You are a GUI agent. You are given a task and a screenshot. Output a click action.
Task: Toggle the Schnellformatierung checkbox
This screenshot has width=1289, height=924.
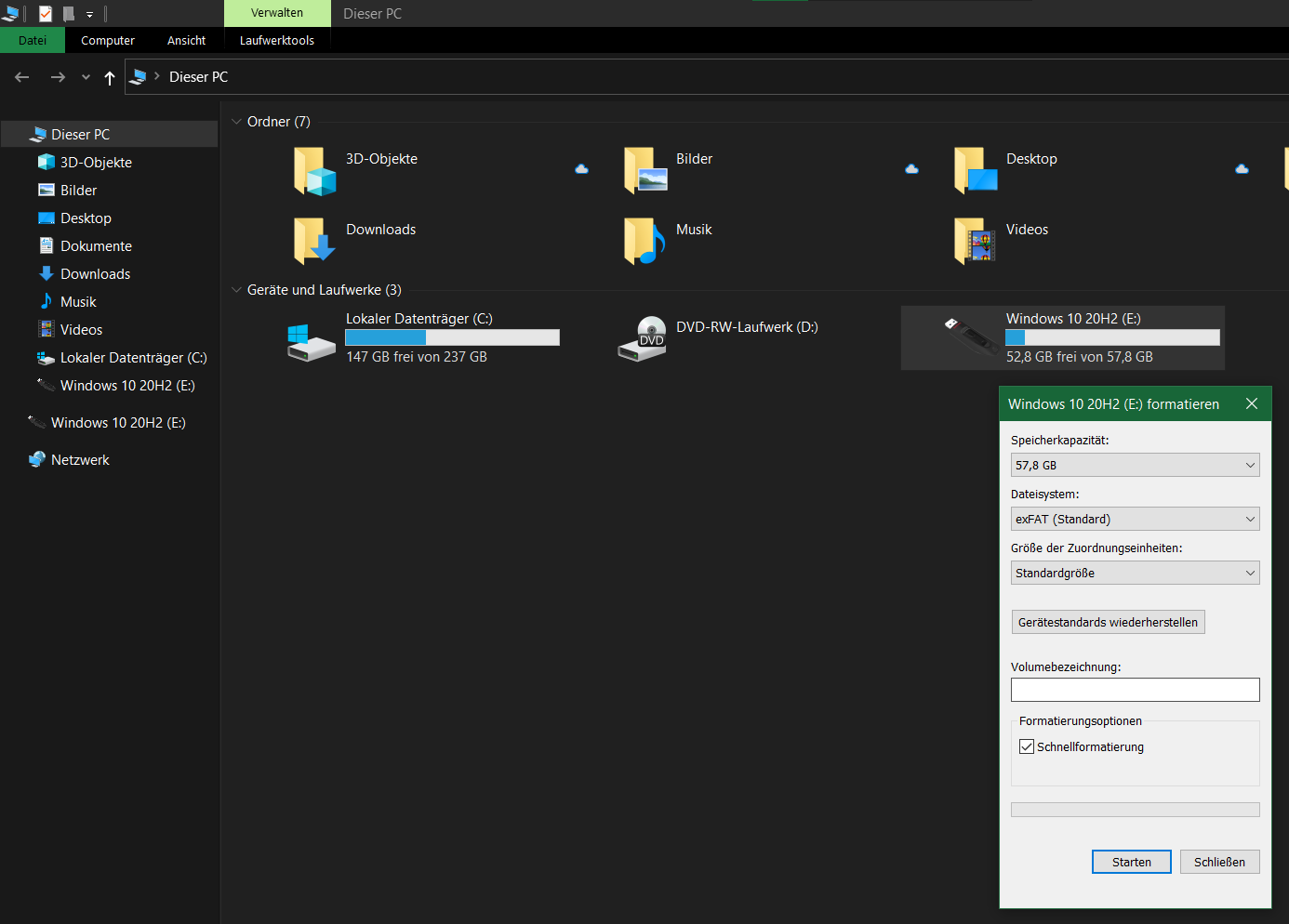1027,746
